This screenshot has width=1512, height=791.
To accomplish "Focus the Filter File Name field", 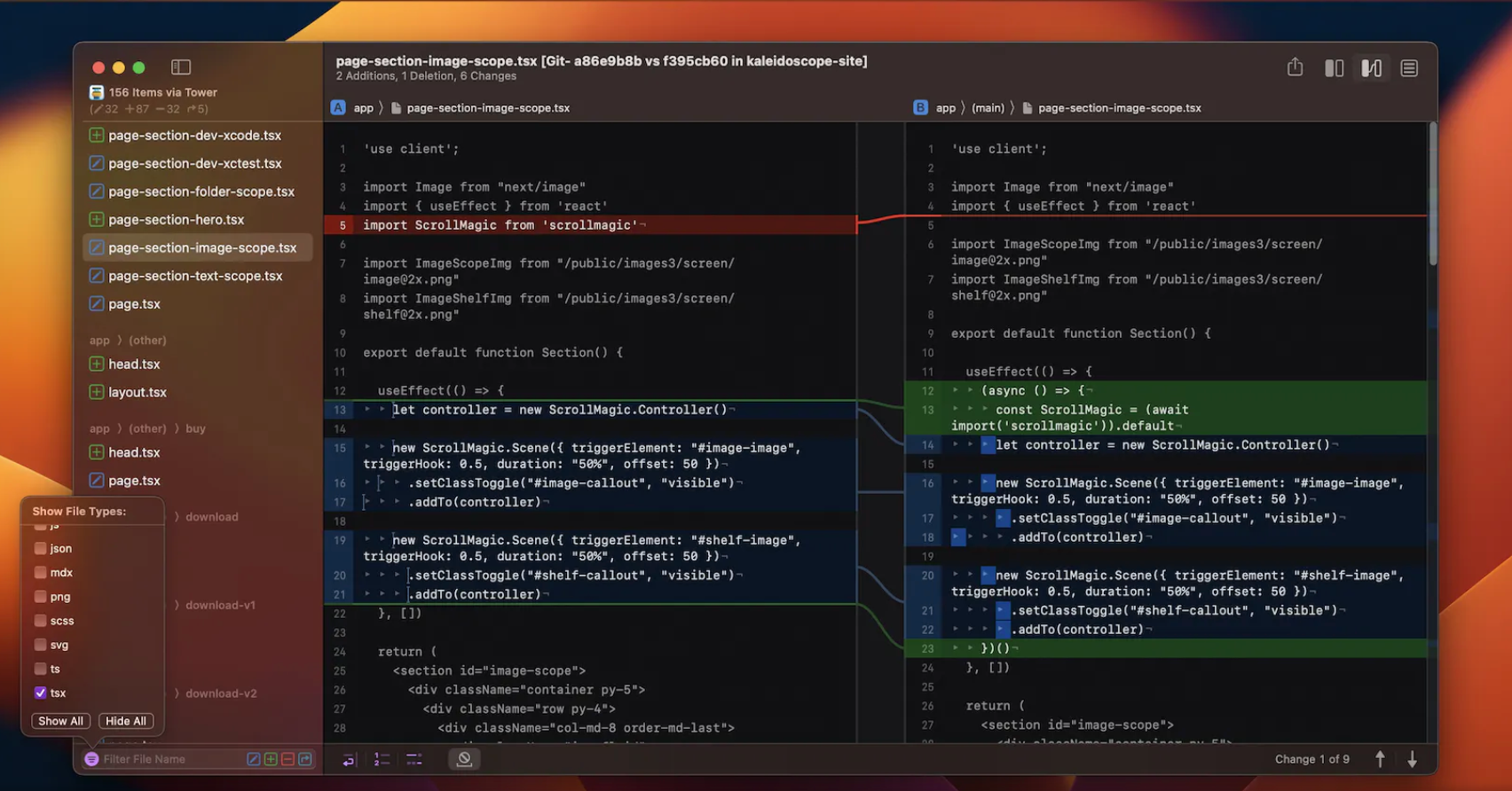I will coord(169,759).
